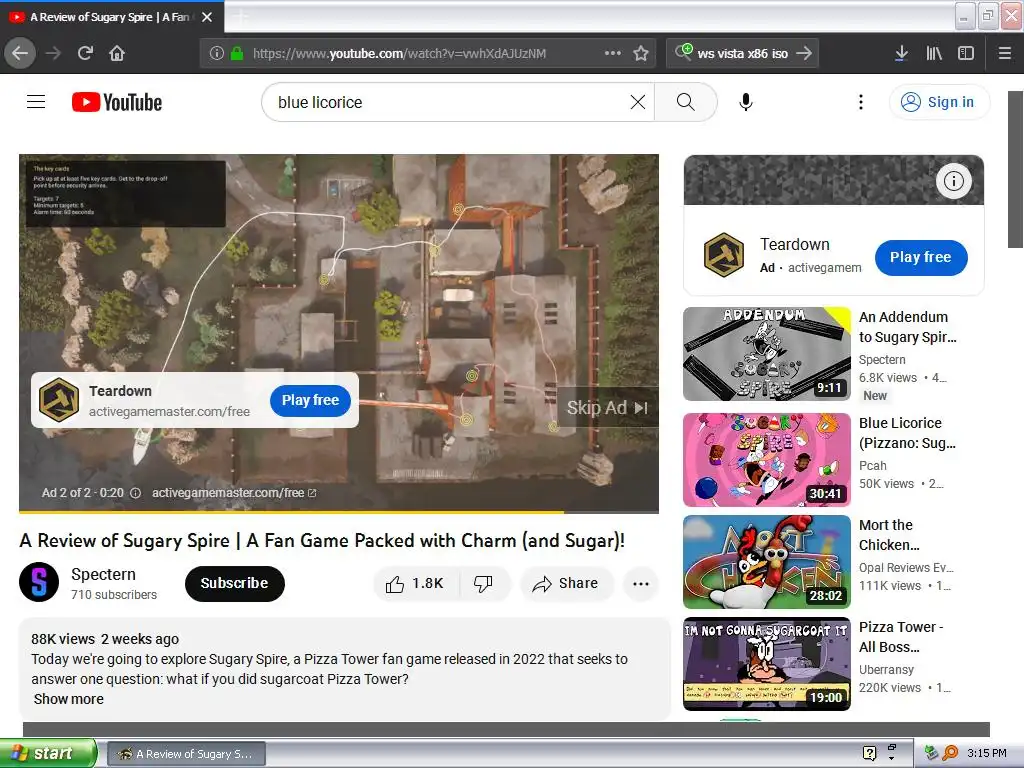This screenshot has height=768, width=1024.
Task: Click the orange magnifier tray icon
Action: tap(951, 754)
